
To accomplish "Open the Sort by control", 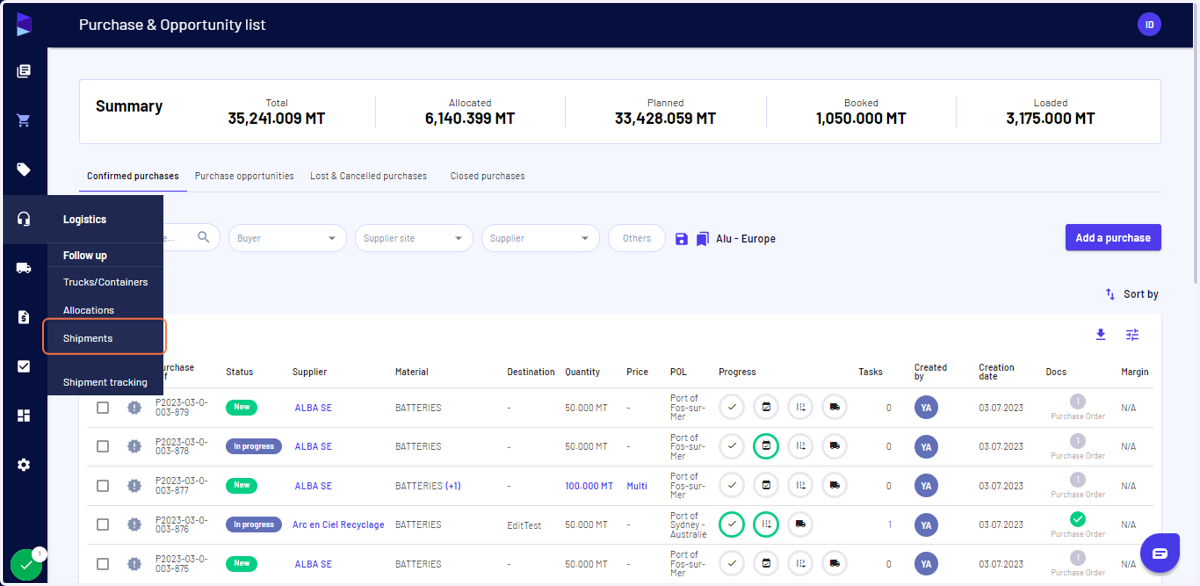I will tap(1132, 294).
